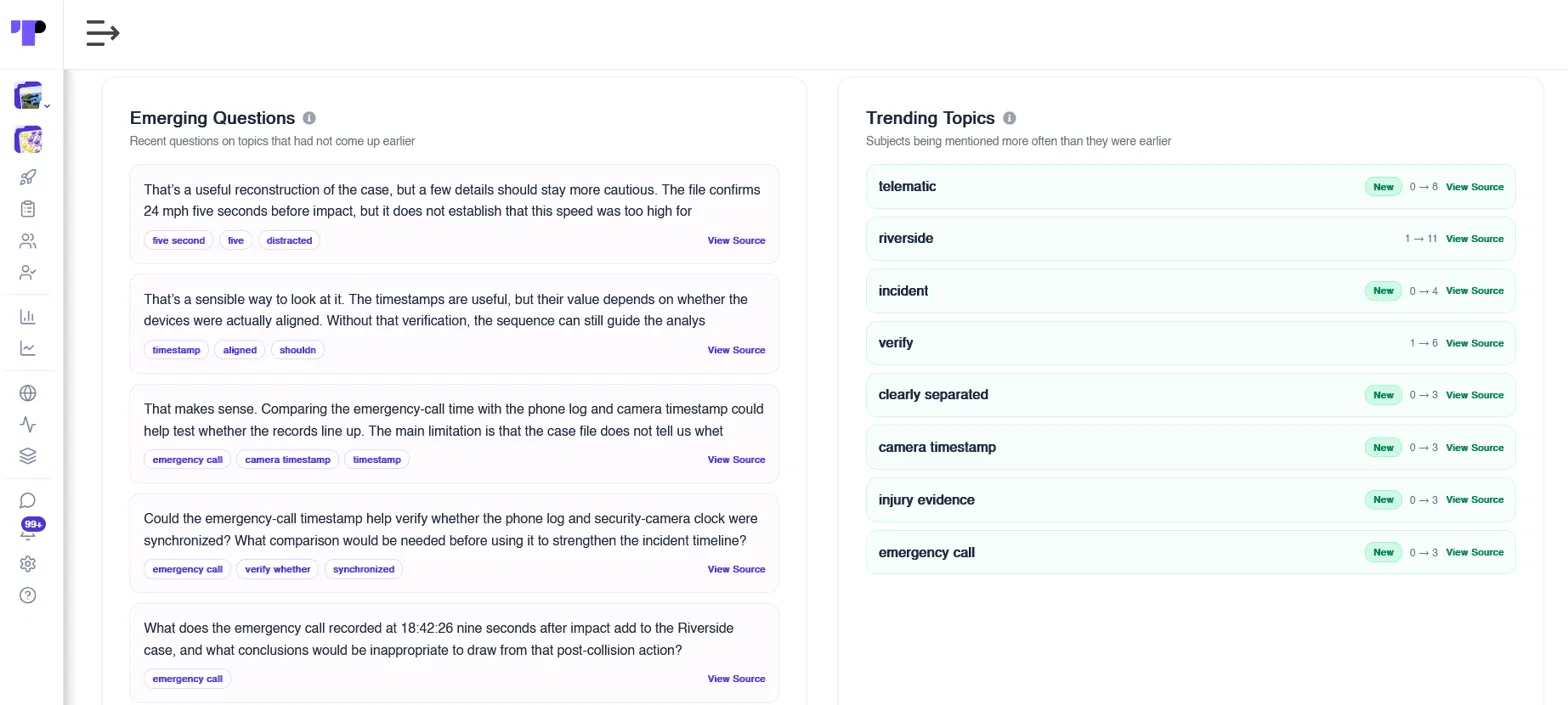Open the activity pulse icon in sidebar
The image size is (1568, 705).
click(28, 424)
